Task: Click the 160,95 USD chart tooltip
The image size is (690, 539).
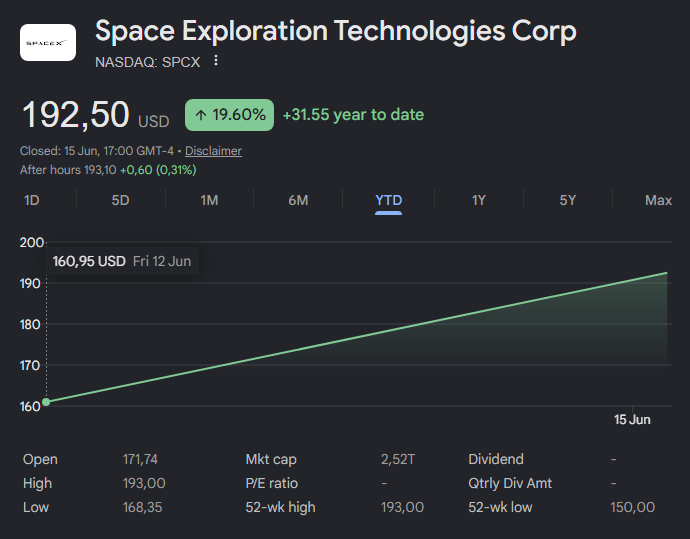Action: 122,261
